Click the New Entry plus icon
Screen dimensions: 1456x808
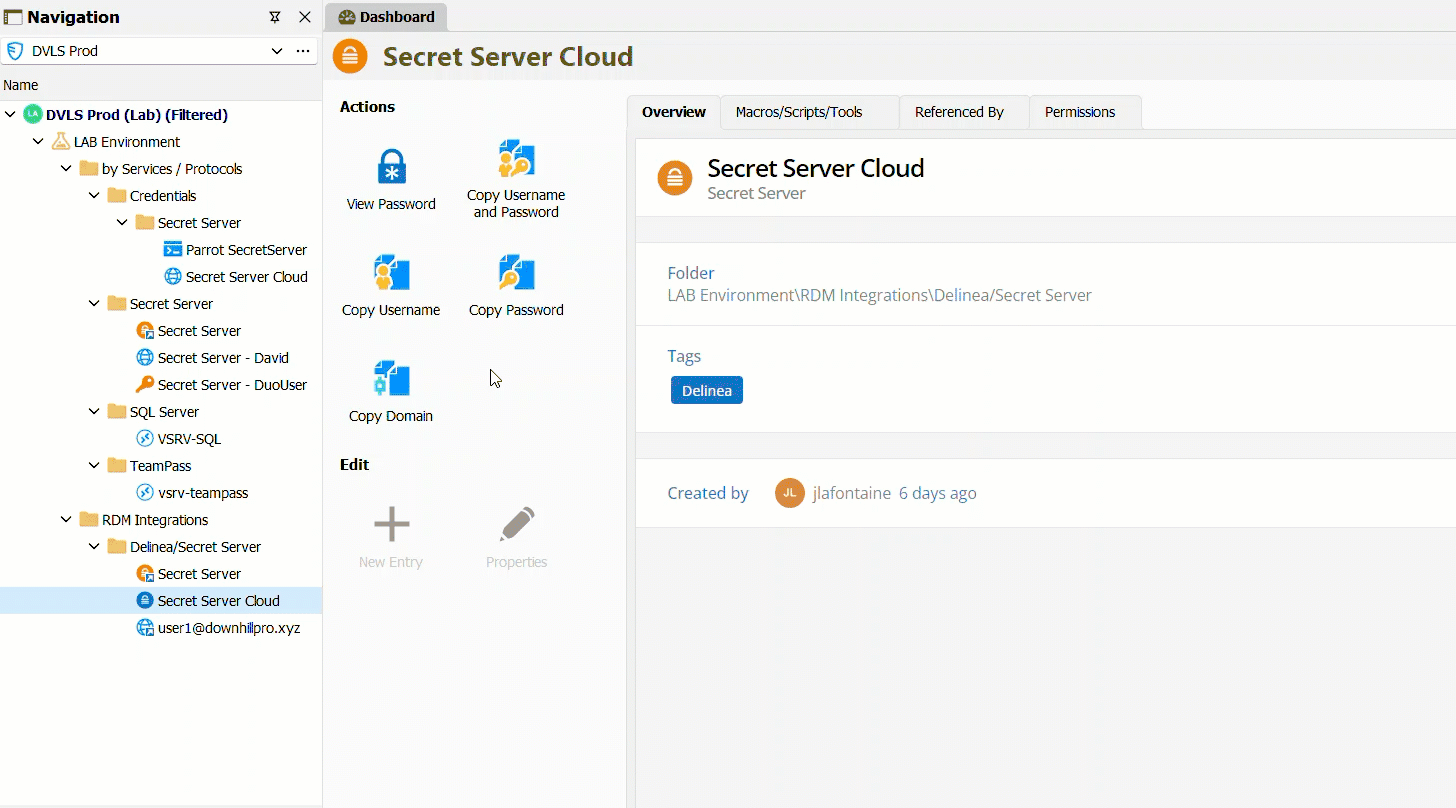(x=391, y=524)
